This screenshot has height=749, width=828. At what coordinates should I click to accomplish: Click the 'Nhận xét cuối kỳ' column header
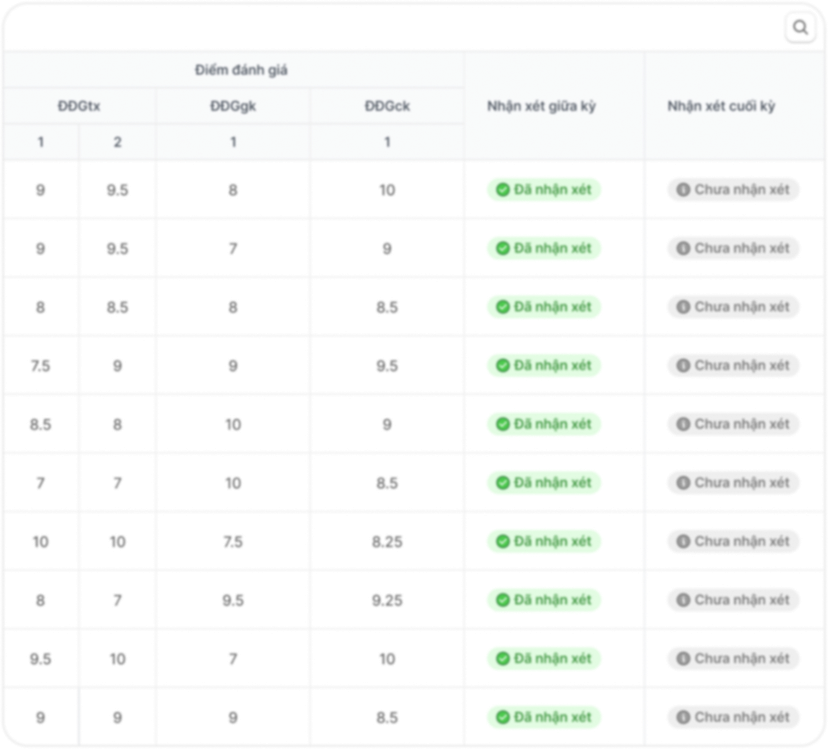tap(721, 106)
